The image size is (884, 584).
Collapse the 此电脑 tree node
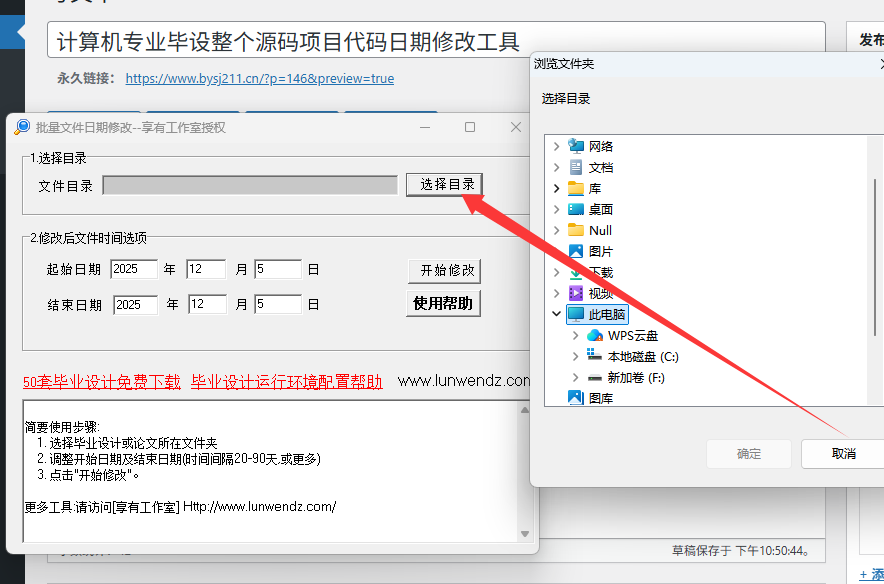[x=557, y=314]
